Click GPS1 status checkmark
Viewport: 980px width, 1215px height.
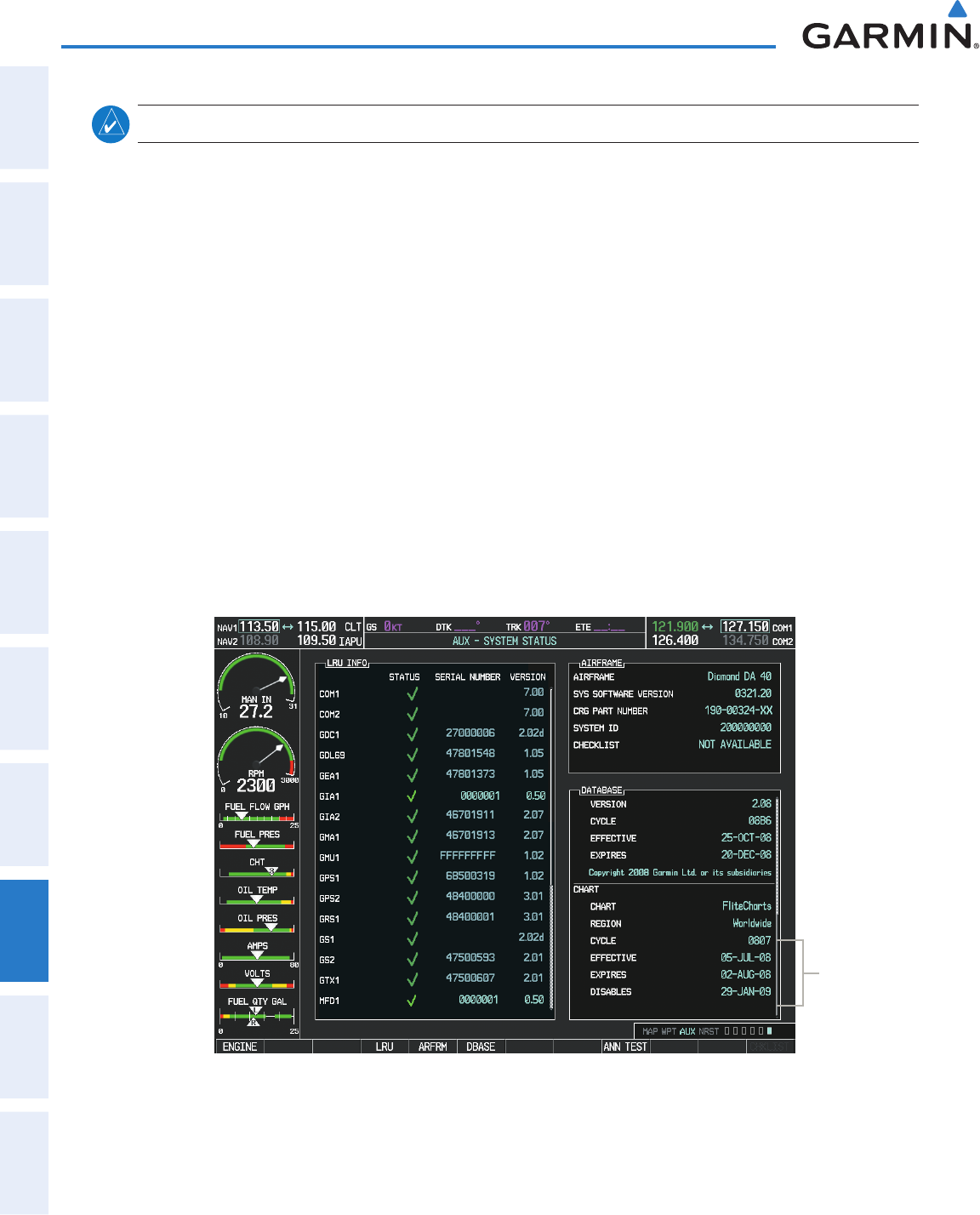coord(413,877)
